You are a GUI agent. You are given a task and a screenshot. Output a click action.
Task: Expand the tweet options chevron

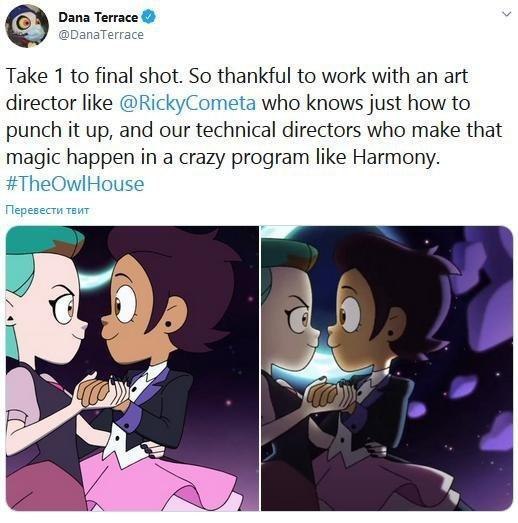tap(507, 14)
